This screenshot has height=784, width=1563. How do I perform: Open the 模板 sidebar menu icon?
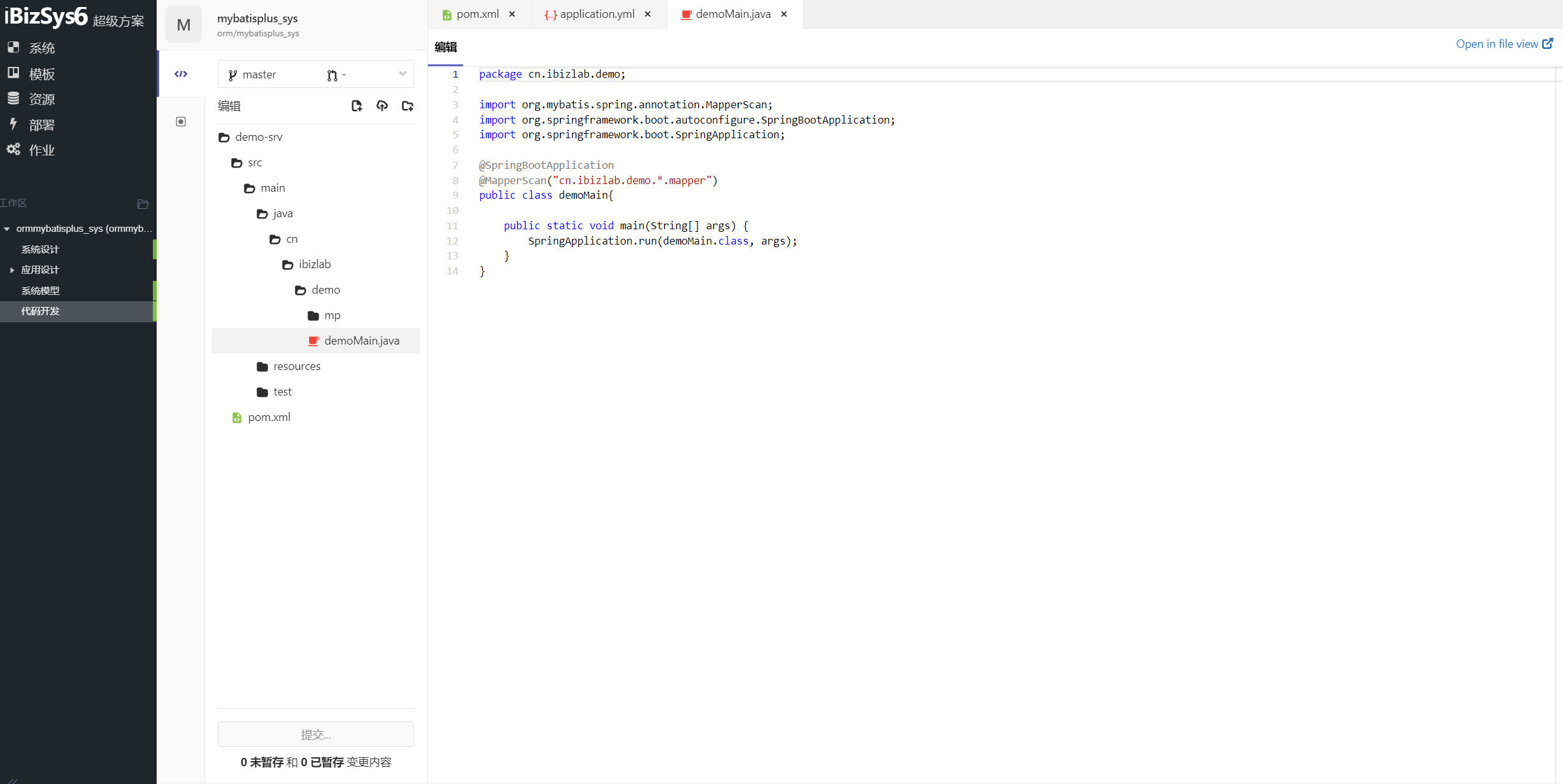(13, 73)
